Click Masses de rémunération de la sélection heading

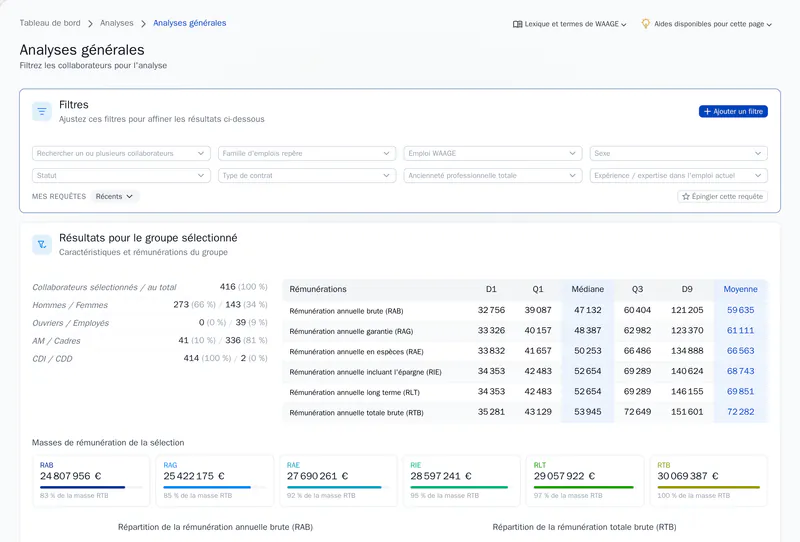[108, 442]
